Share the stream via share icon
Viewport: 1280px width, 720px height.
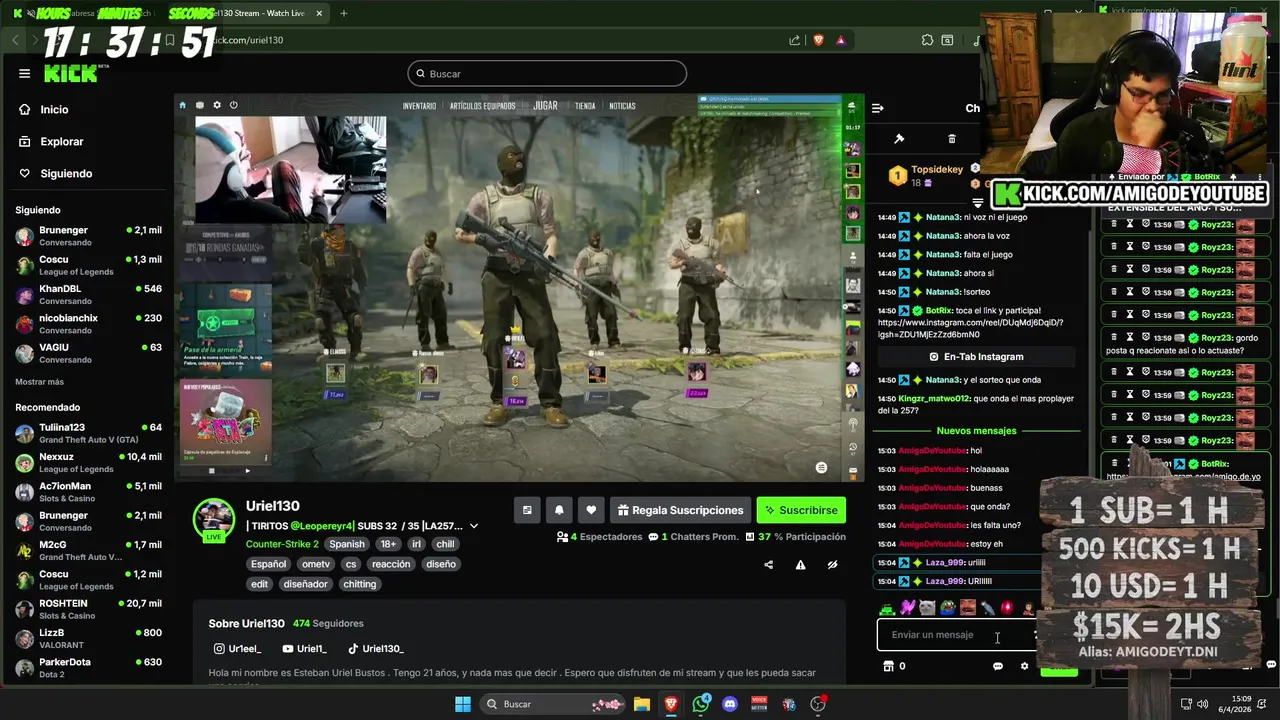pyautogui.click(x=769, y=565)
